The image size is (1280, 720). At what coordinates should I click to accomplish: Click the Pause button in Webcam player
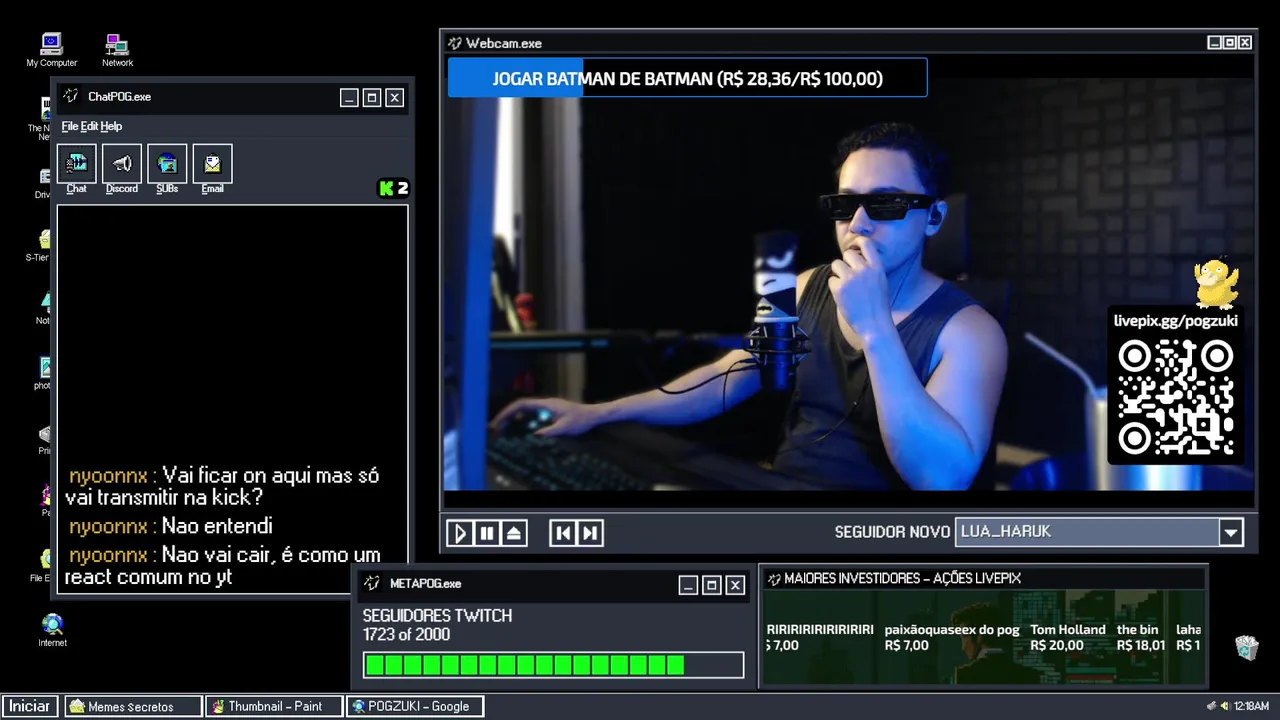coord(487,533)
